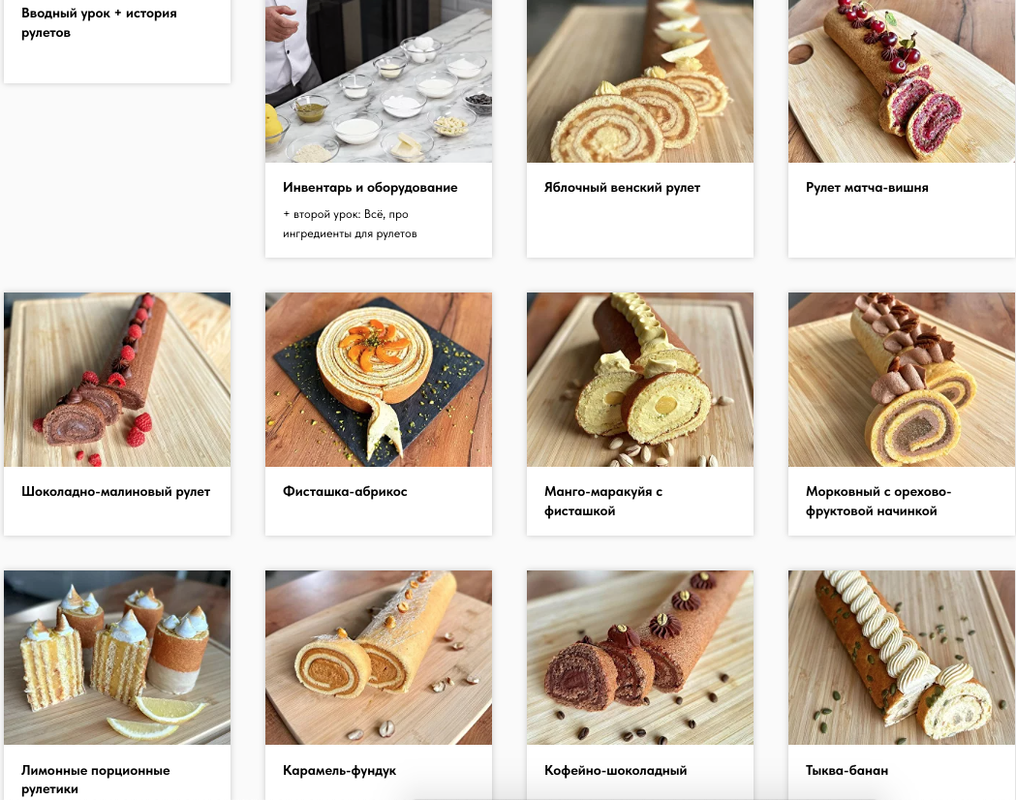Image resolution: width=1016 pixels, height=800 pixels.
Task: Open the Морковный с орехово-фруктовой начинкой title
Action: coord(878,501)
